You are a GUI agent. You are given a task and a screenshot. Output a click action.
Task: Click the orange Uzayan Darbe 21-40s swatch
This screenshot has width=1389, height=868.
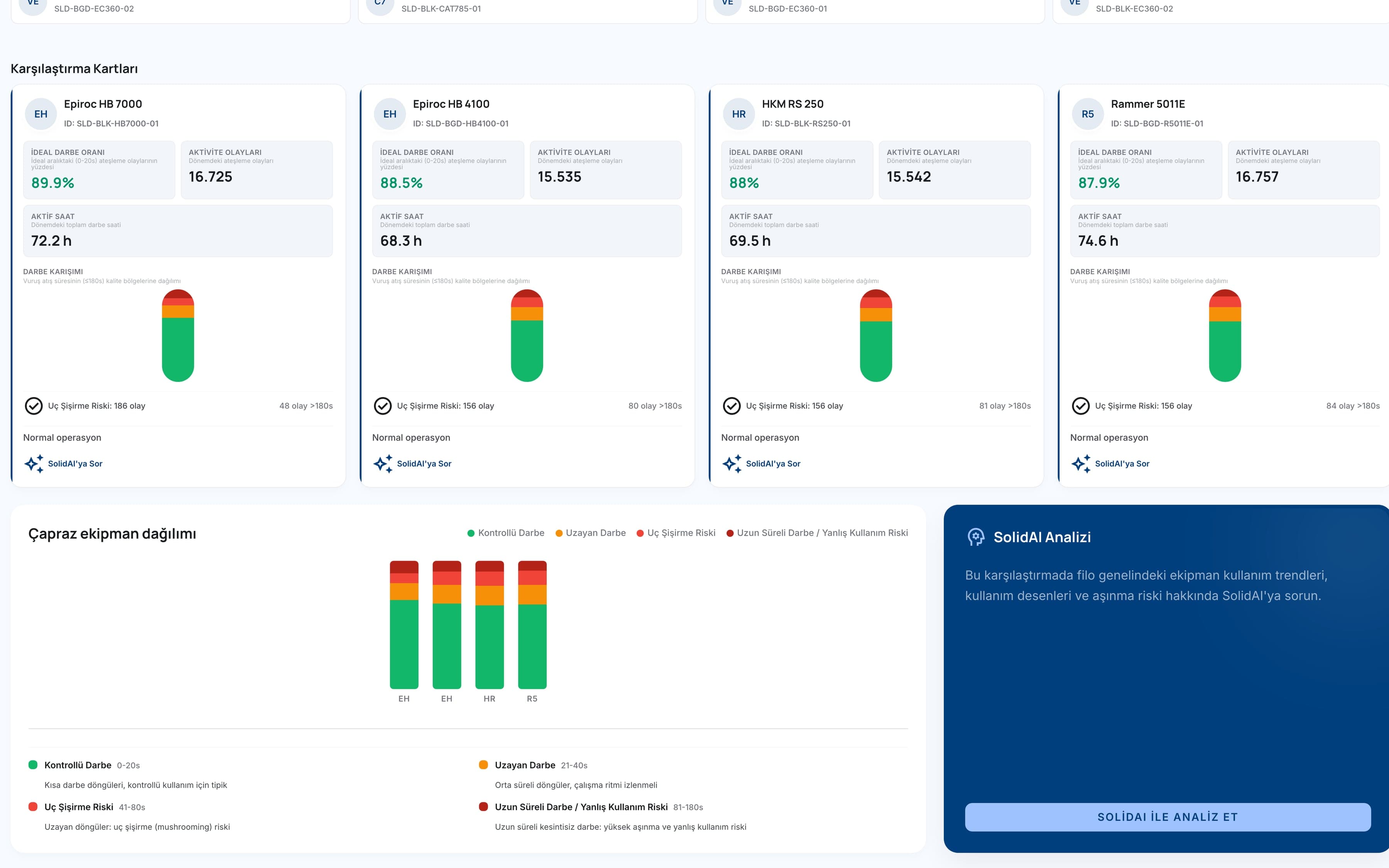(x=483, y=765)
